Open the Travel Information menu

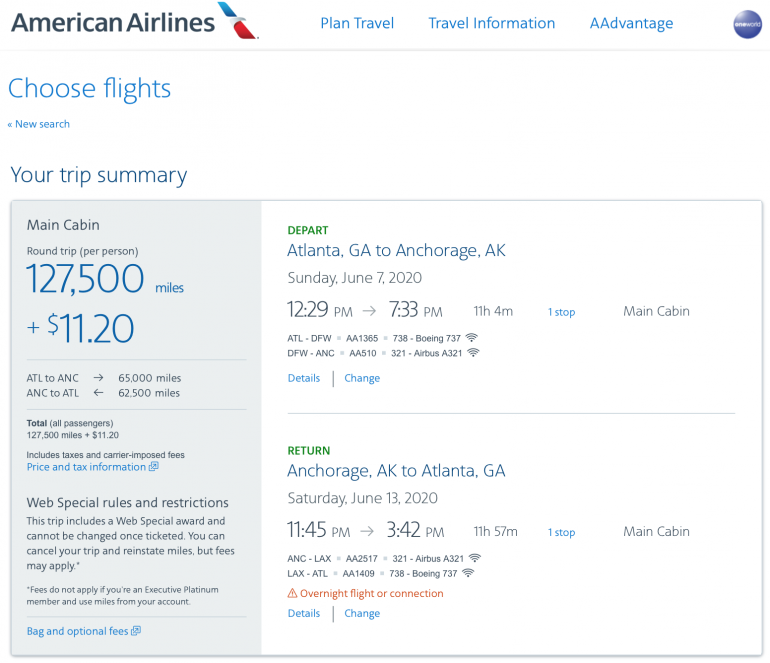click(491, 23)
